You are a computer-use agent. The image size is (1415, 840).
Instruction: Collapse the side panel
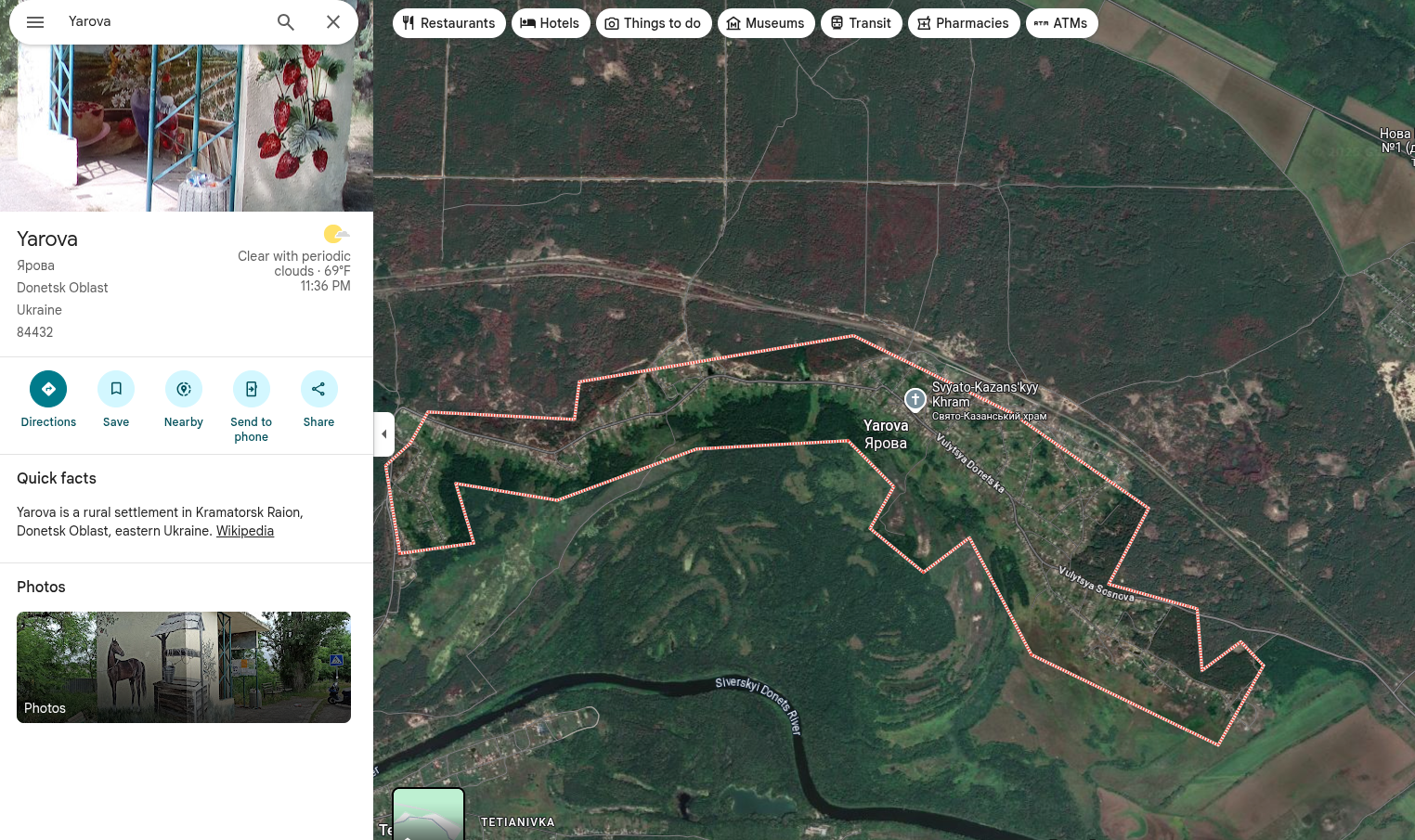pyautogui.click(x=383, y=434)
